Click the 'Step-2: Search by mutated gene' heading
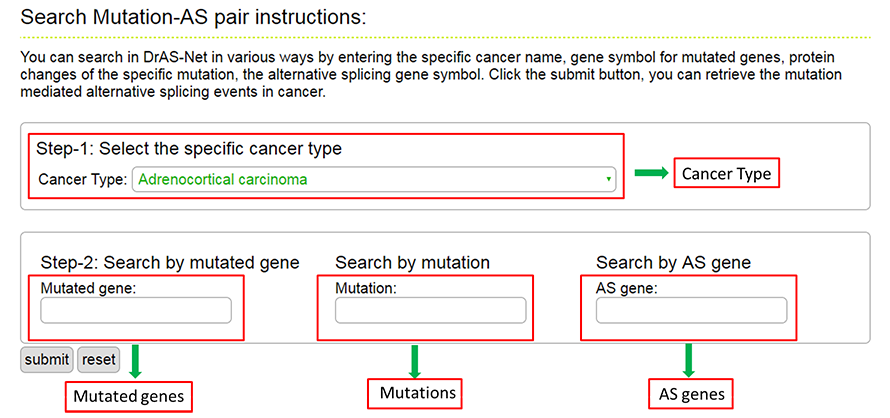This screenshot has width=890, height=418. tap(170, 263)
